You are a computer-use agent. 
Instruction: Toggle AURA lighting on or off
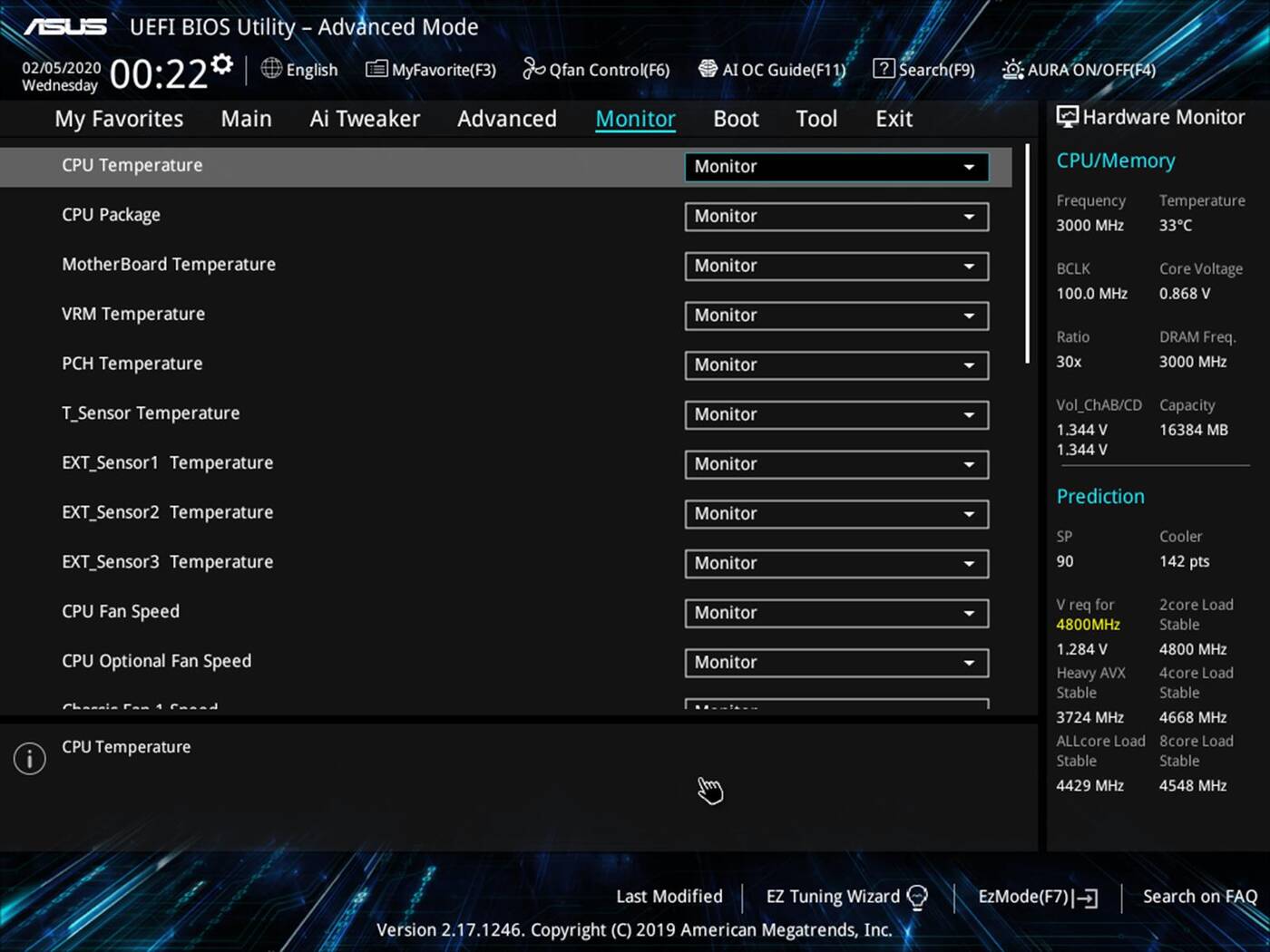coord(1078,69)
